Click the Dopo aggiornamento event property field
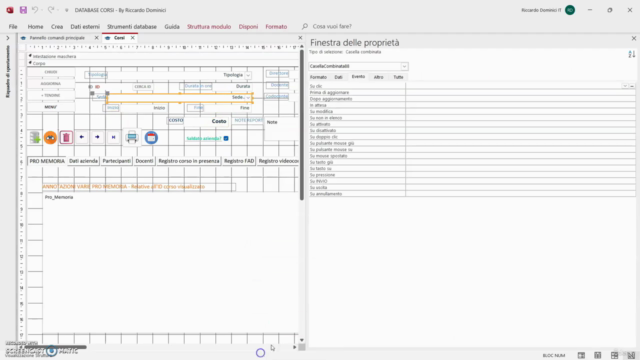The width and height of the screenshot is (640, 360). coord(520,99)
